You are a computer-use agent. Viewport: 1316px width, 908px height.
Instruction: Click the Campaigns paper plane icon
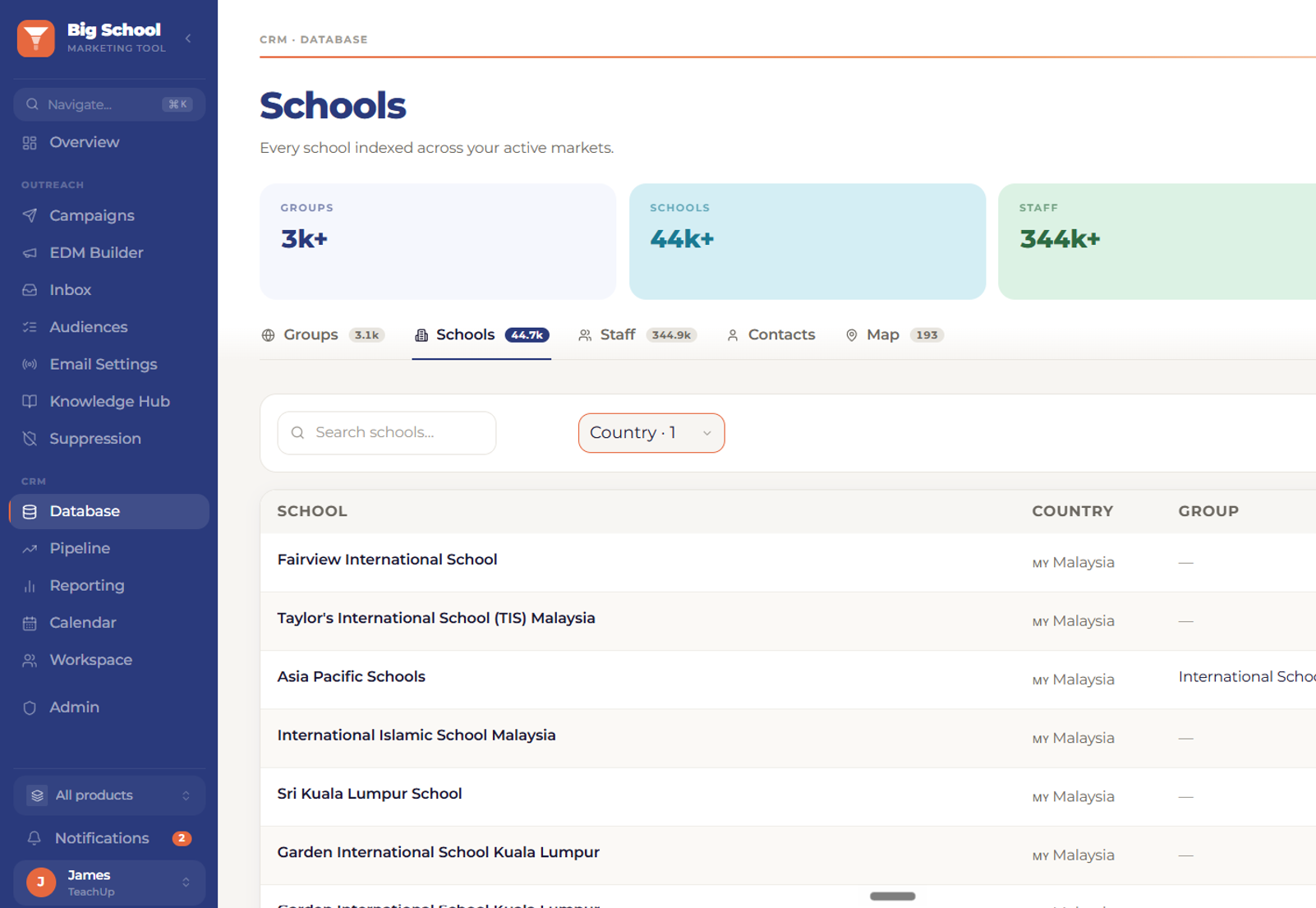30,215
